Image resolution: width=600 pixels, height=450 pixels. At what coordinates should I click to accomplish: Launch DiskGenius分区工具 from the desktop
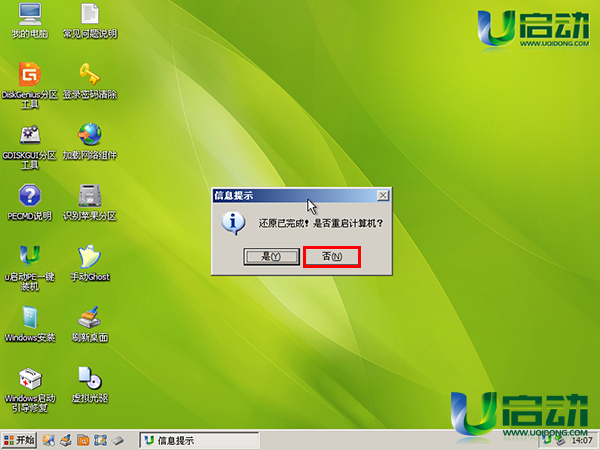[x=30, y=75]
